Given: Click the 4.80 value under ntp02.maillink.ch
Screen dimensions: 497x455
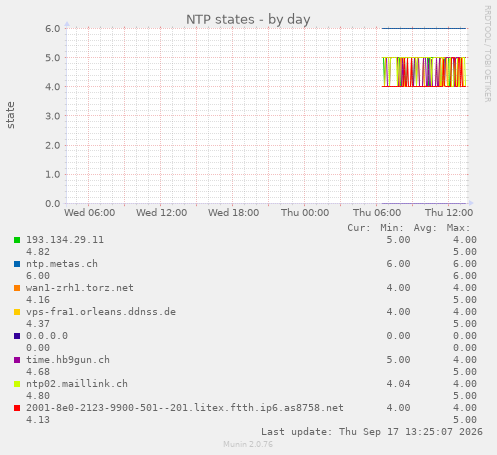Looking at the screenshot, I should (38, 396).
